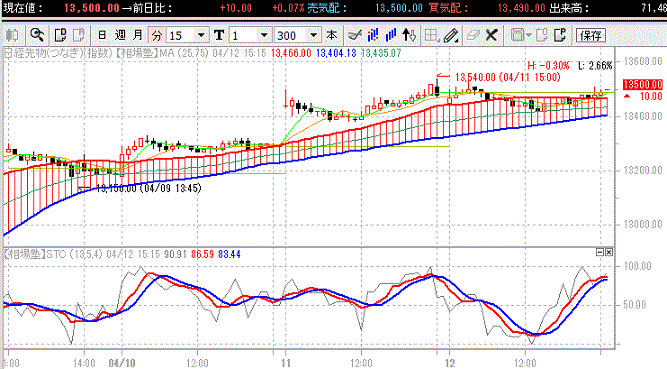
Task: Click the L: 2.66% label
Action: pos(595,66)
